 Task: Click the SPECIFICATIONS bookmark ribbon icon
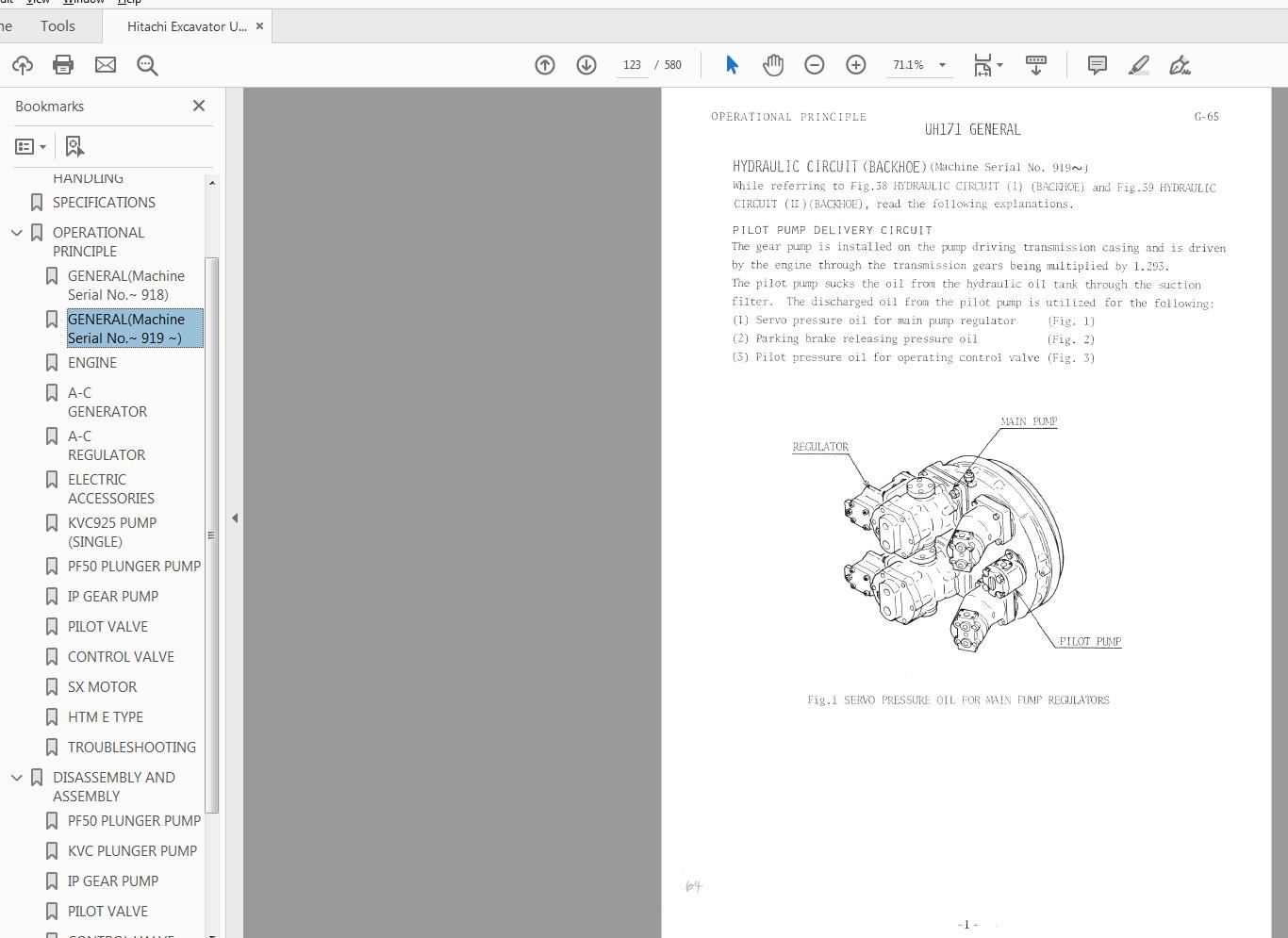tap(37, 202)
